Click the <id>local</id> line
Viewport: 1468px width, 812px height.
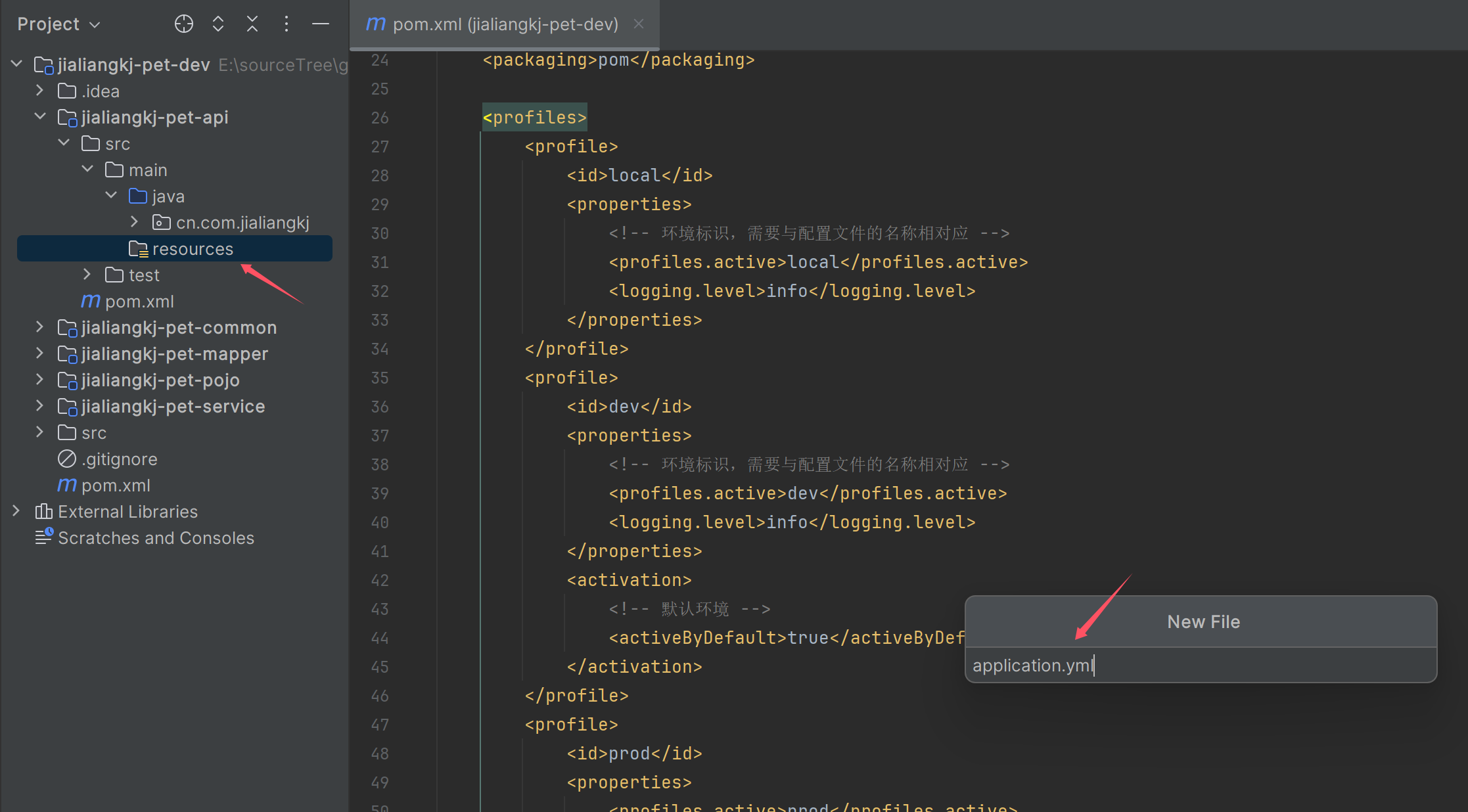(x=639, y=175)
